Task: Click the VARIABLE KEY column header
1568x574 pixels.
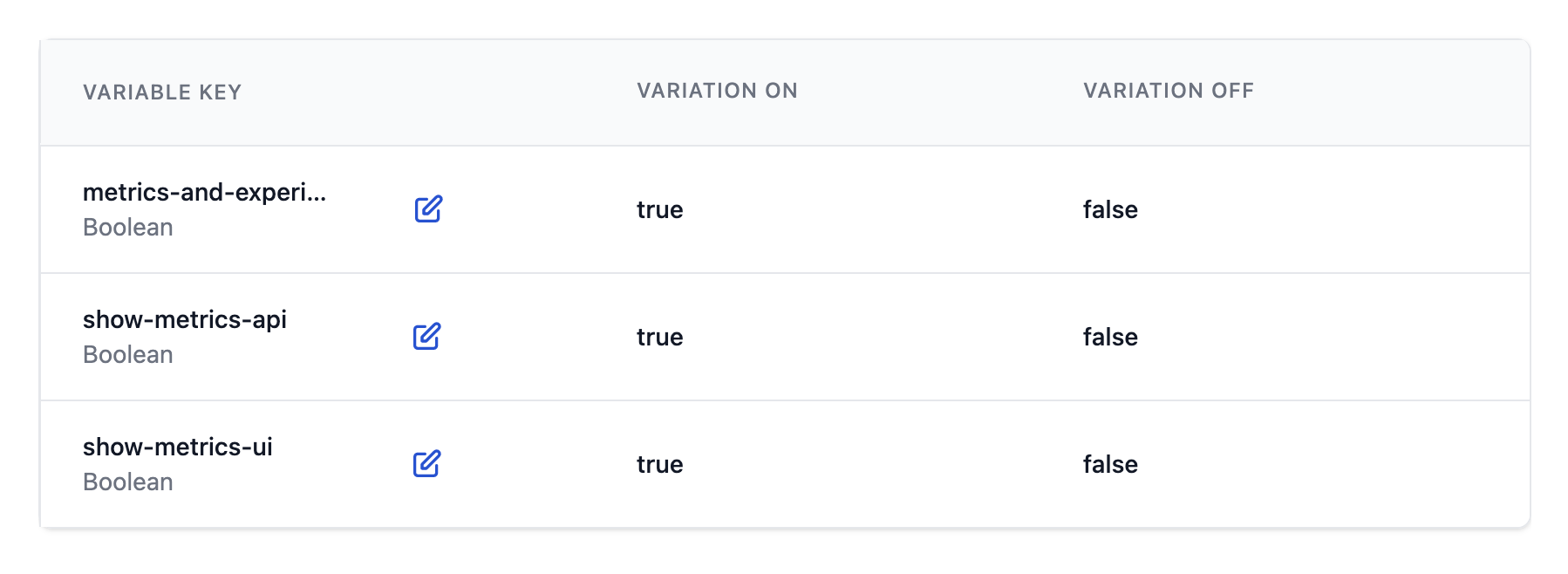Action: (163, 91)
